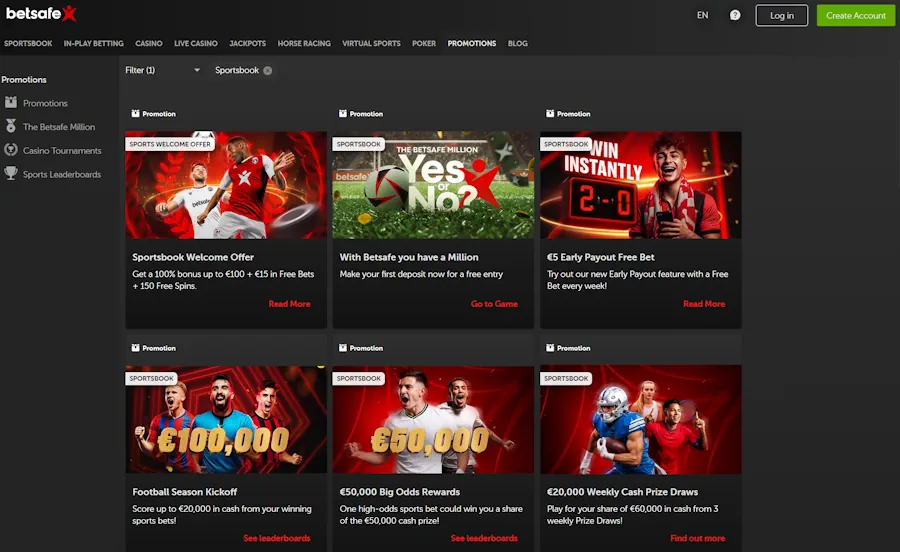Click the €20,000 Weekly Cash Prize Draws title

(622, 492)
